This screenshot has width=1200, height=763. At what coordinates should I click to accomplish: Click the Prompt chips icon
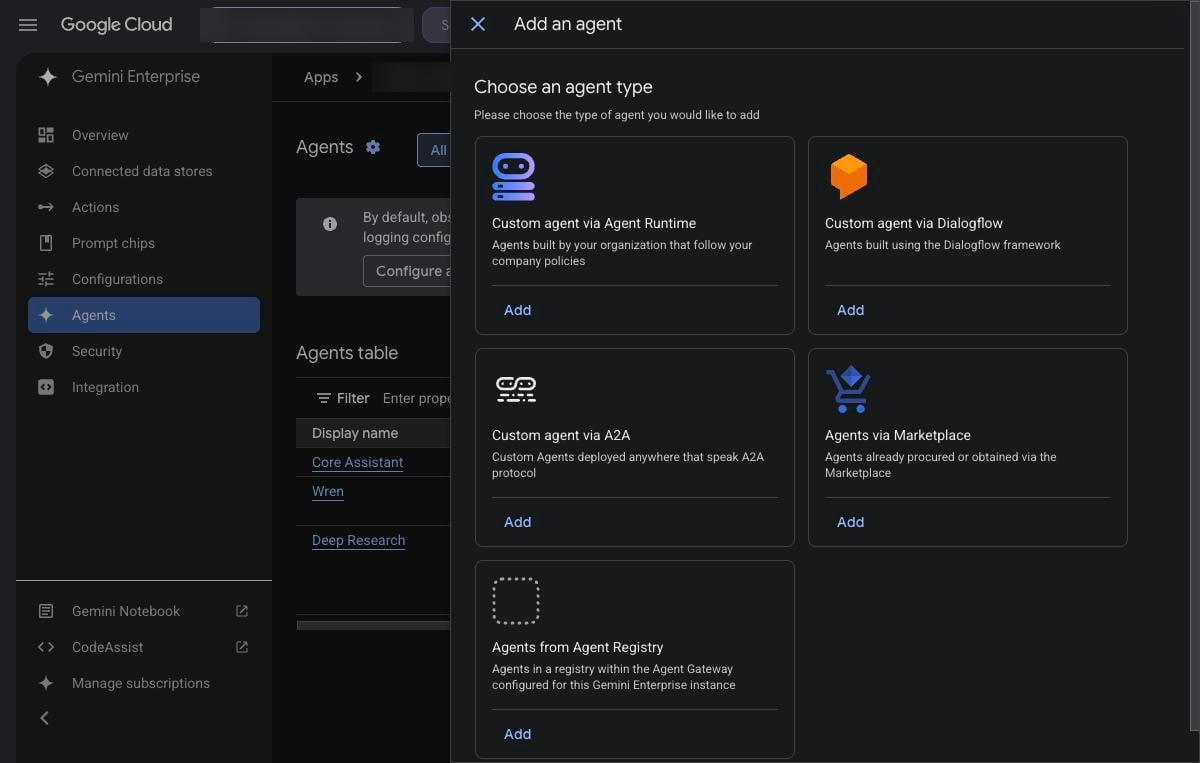46,243
